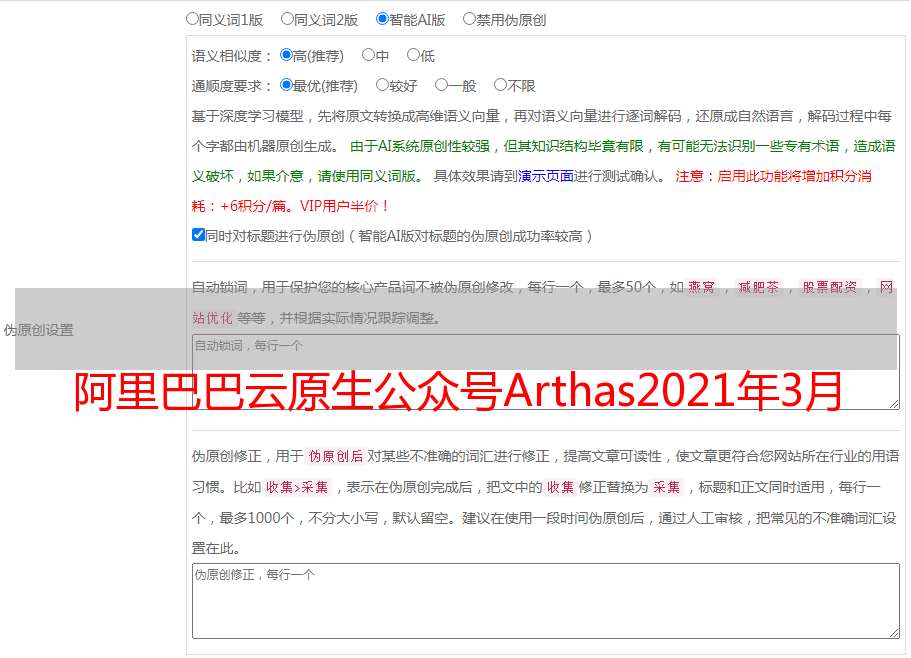Set 通顺度要求 to 一般

coord(441,85)
